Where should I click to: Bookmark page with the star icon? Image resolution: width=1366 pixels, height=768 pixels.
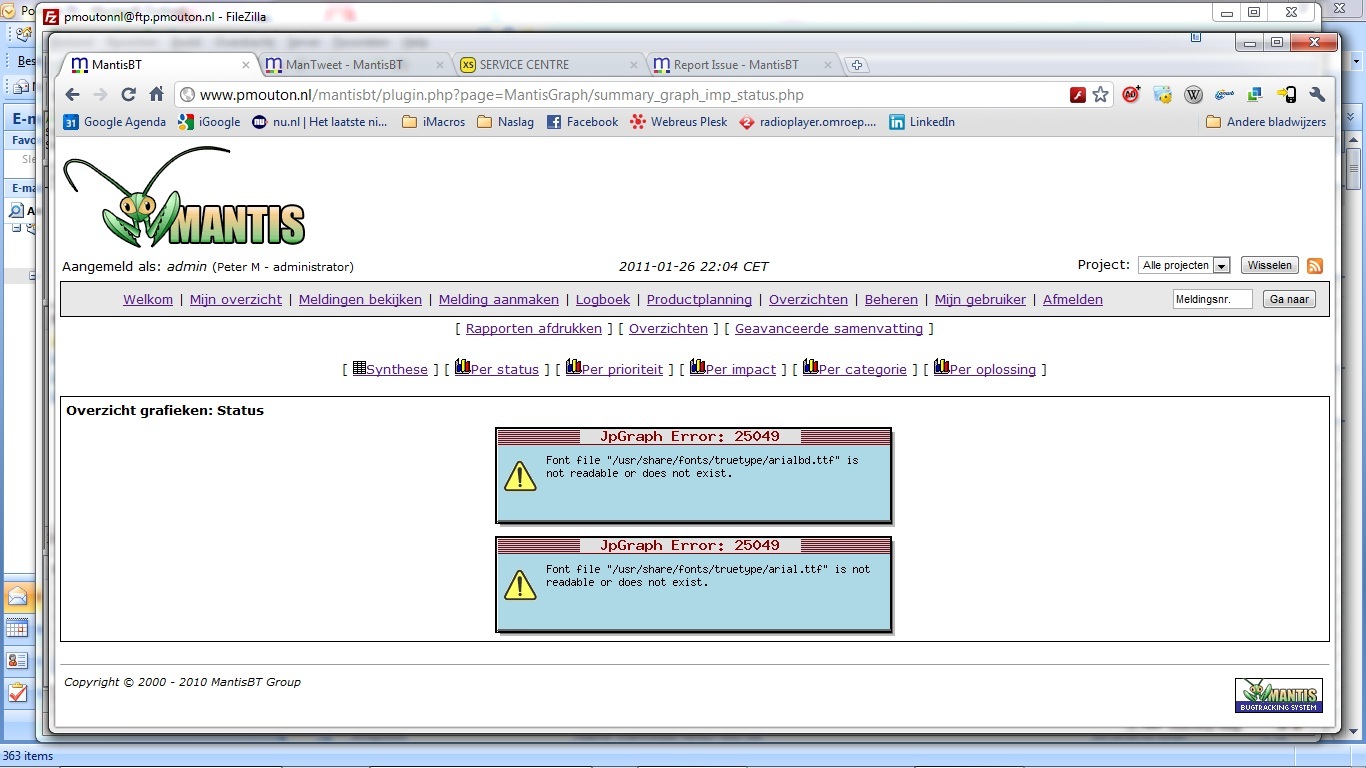[x=1101, y=95]
